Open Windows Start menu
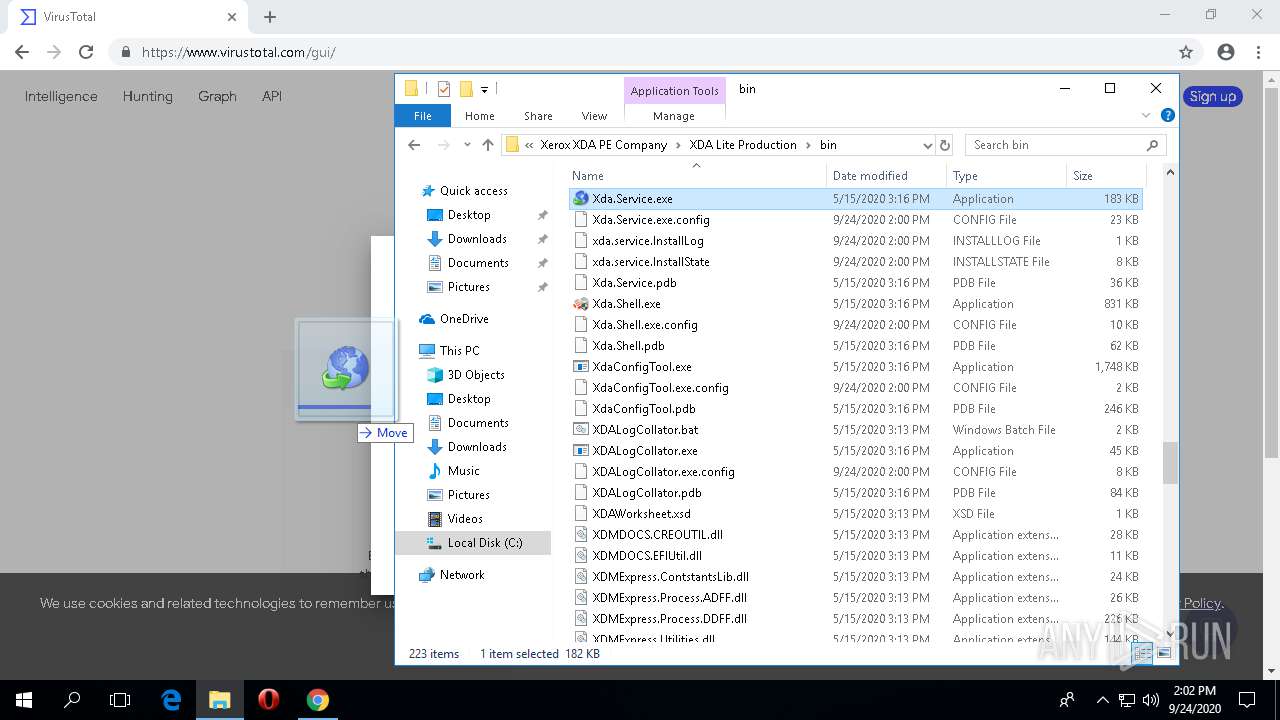Screen dimensions: 1280x720 [24, 700]
